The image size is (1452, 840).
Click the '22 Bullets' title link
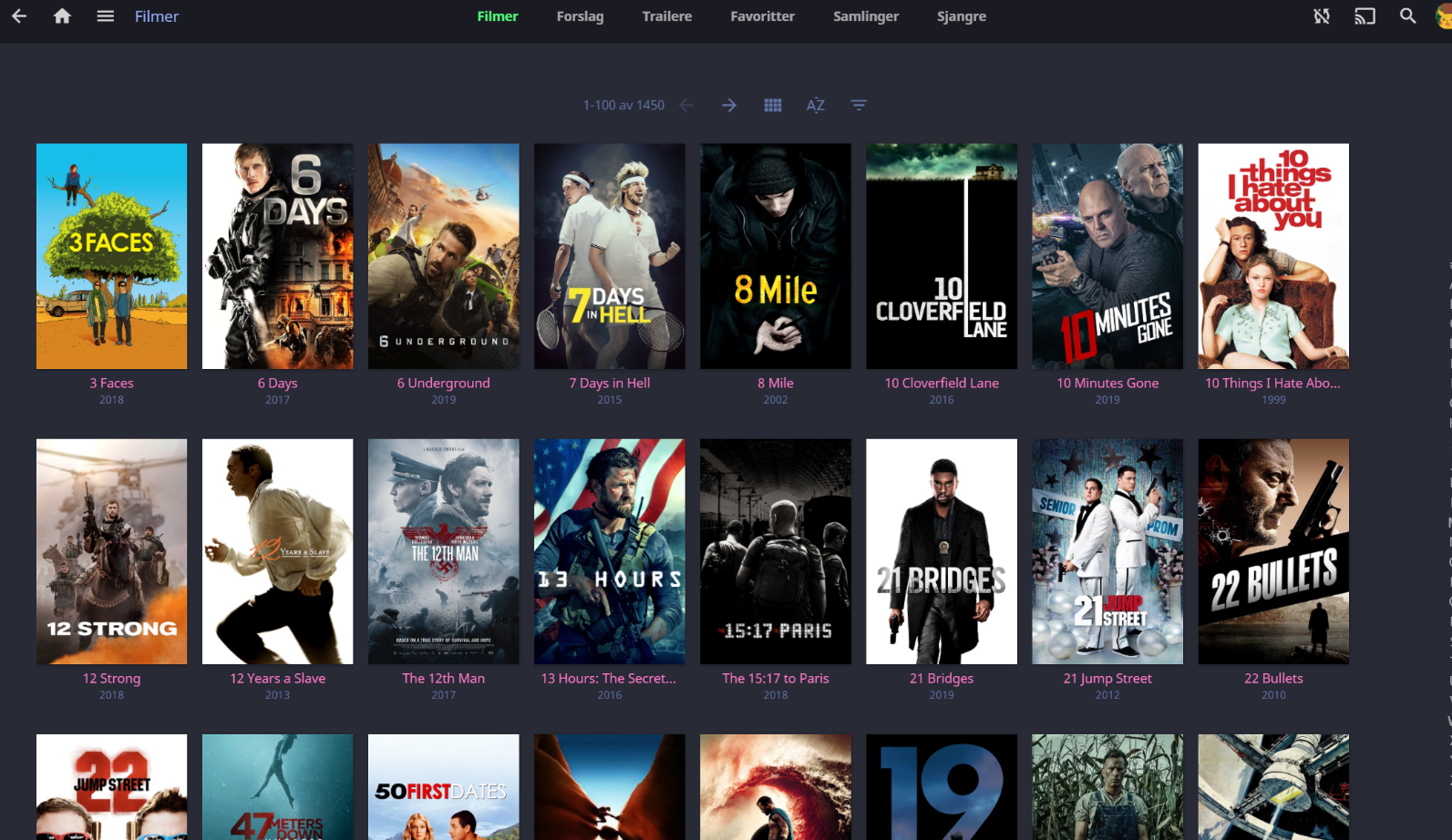[x=1273, y=679]
